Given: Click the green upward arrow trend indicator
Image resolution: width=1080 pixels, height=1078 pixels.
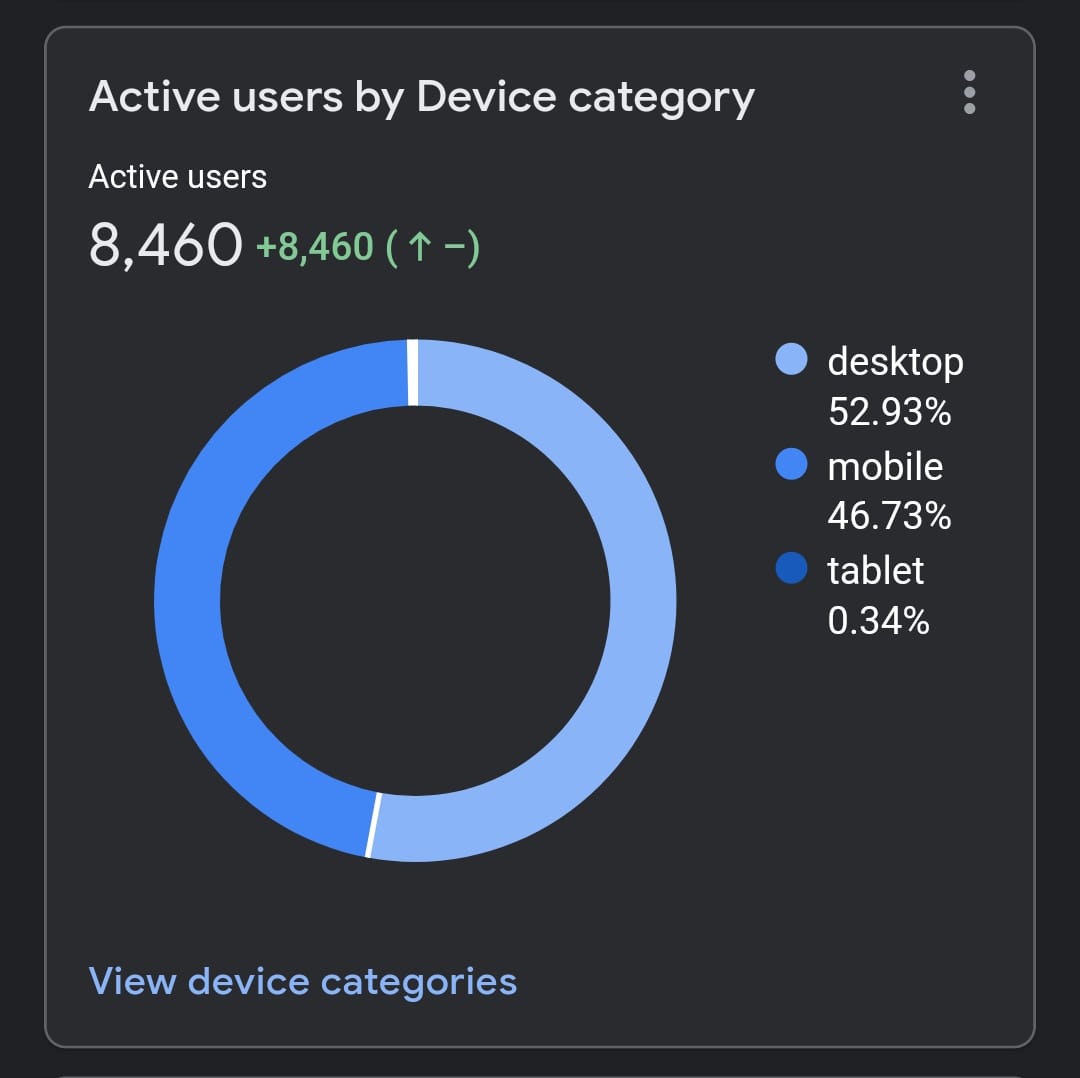Looking at the screenshot, I should [x=420, y=247].
